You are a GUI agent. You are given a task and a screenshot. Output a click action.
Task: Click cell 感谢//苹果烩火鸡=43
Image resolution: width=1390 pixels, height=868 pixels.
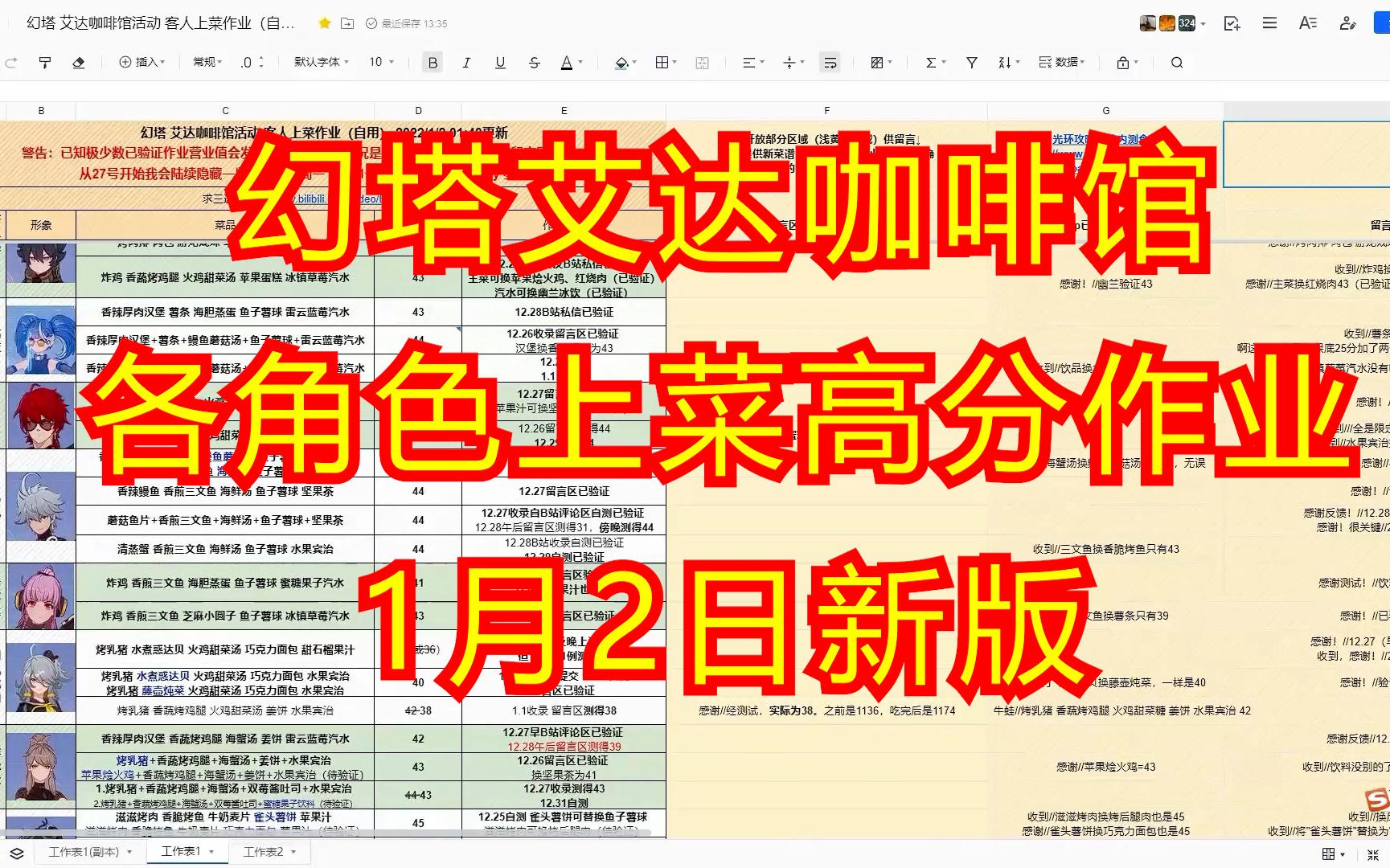point(1105,767)
